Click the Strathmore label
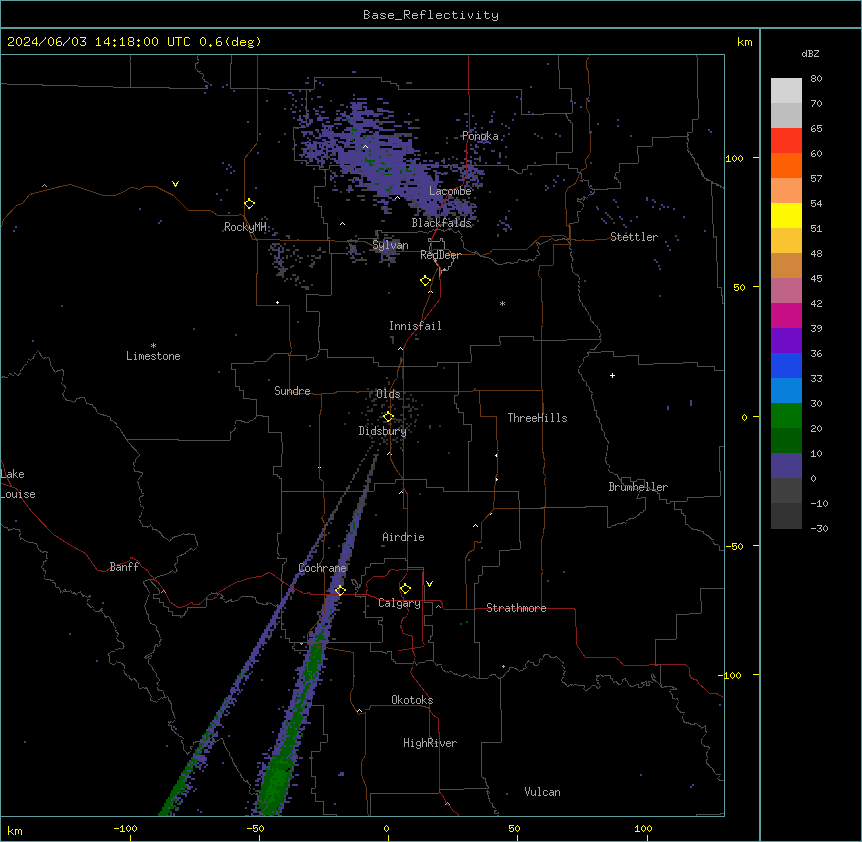Screen dimensions: 862x842 (x=516, y=608)
